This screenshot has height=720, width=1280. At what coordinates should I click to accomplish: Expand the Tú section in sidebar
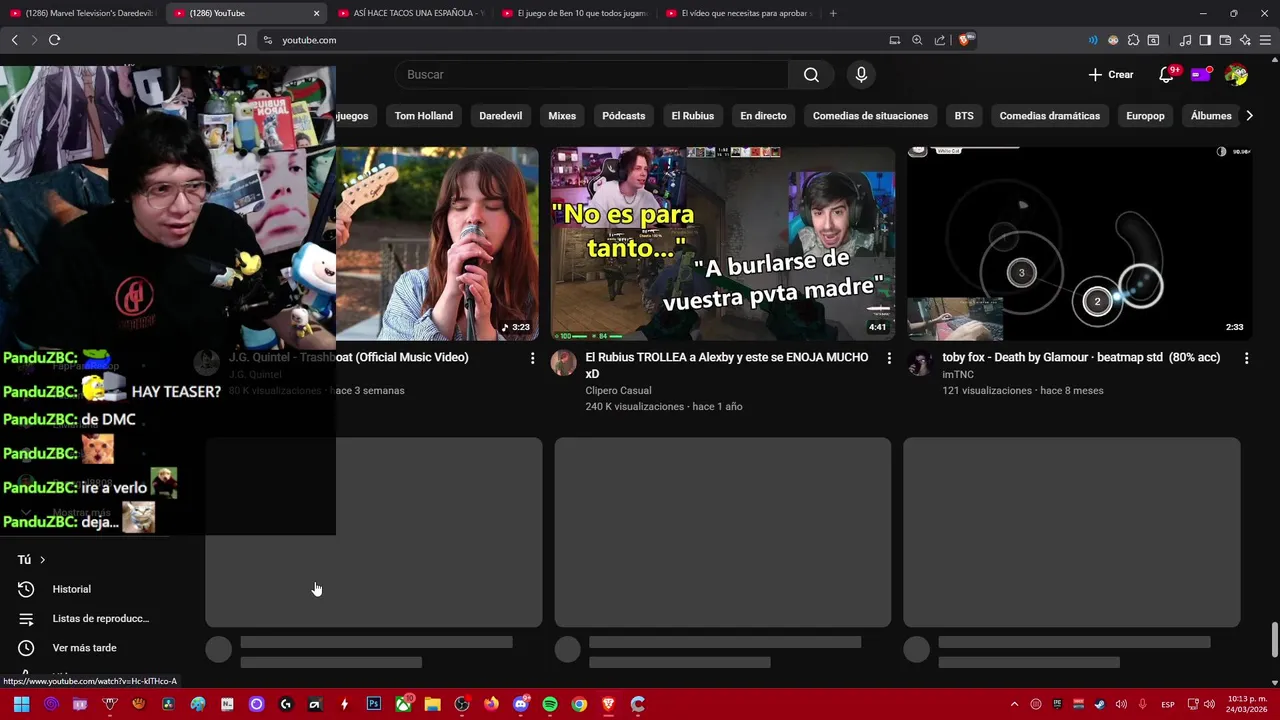(32, 560)
